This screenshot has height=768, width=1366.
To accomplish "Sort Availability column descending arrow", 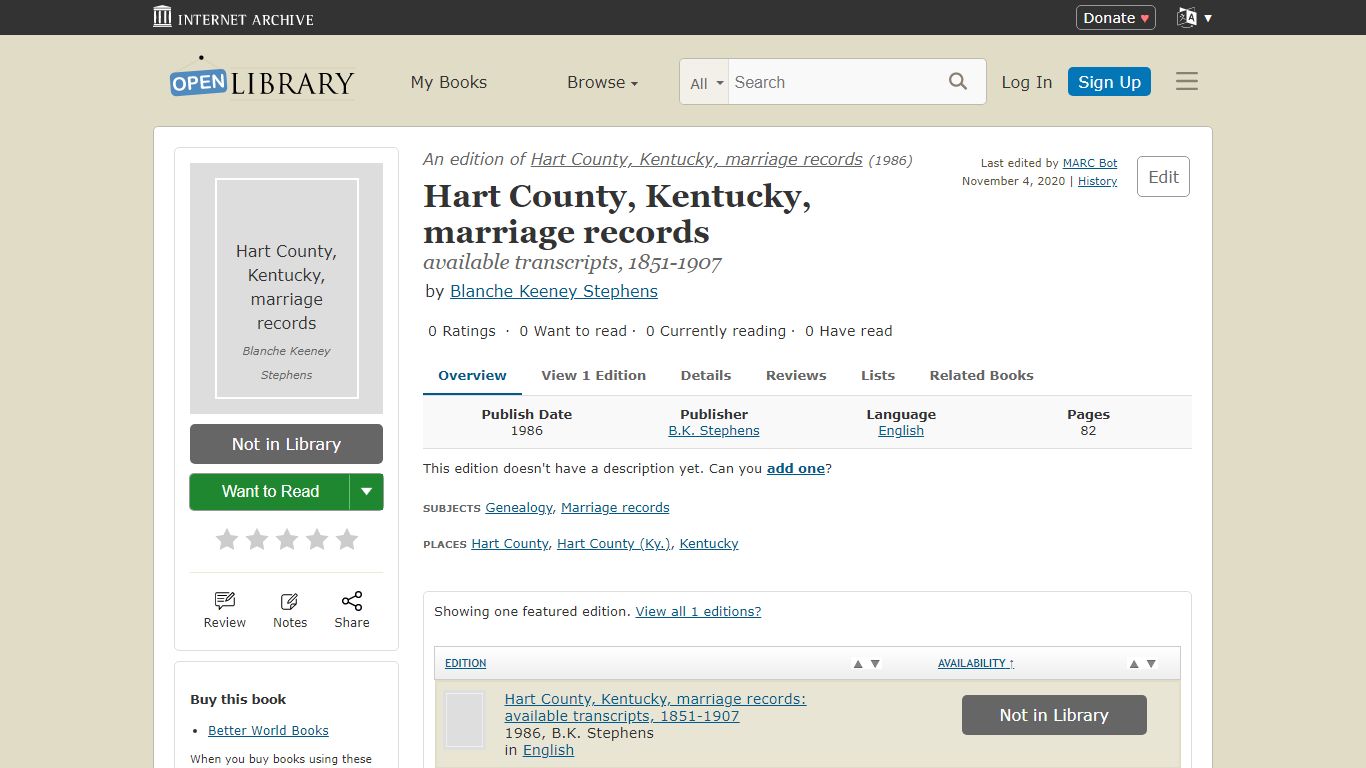I will [x=1151, y=664].
